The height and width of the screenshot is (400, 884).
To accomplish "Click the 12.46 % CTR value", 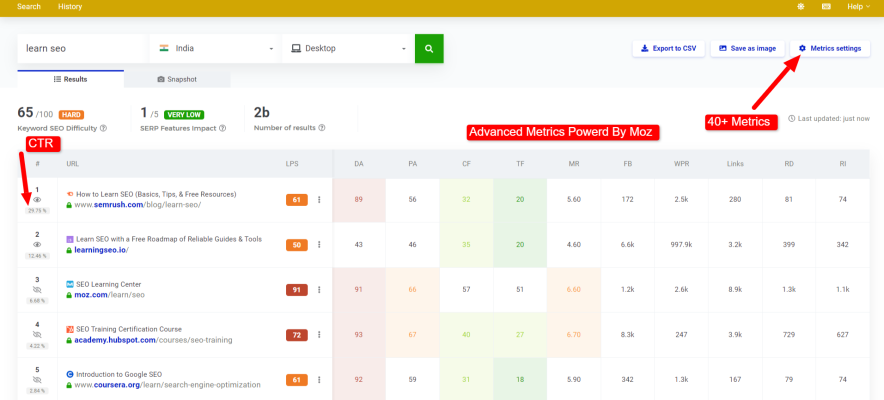I will [37, 256].
